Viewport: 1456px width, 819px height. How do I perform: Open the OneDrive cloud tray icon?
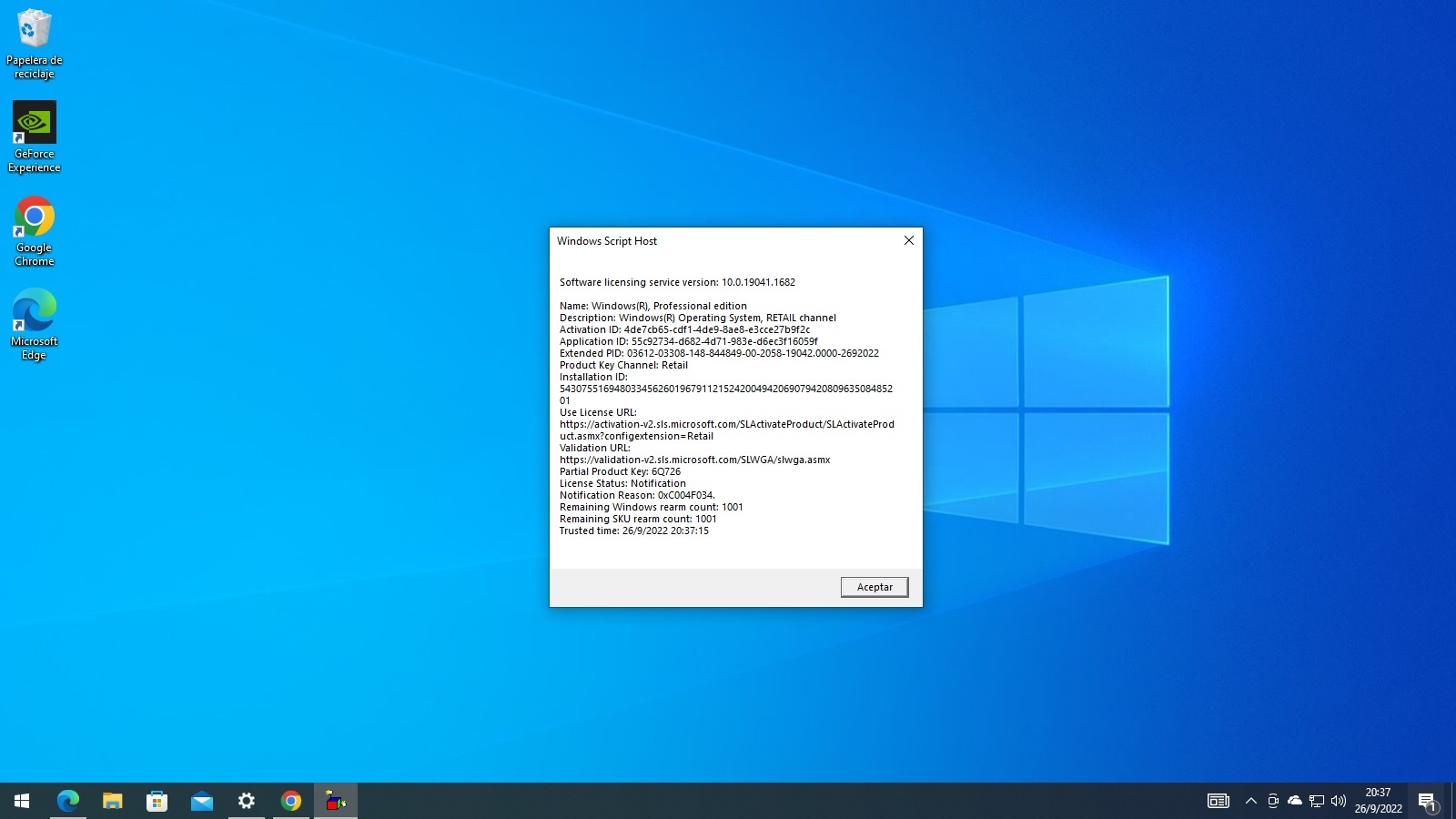tap(1294, 801)
